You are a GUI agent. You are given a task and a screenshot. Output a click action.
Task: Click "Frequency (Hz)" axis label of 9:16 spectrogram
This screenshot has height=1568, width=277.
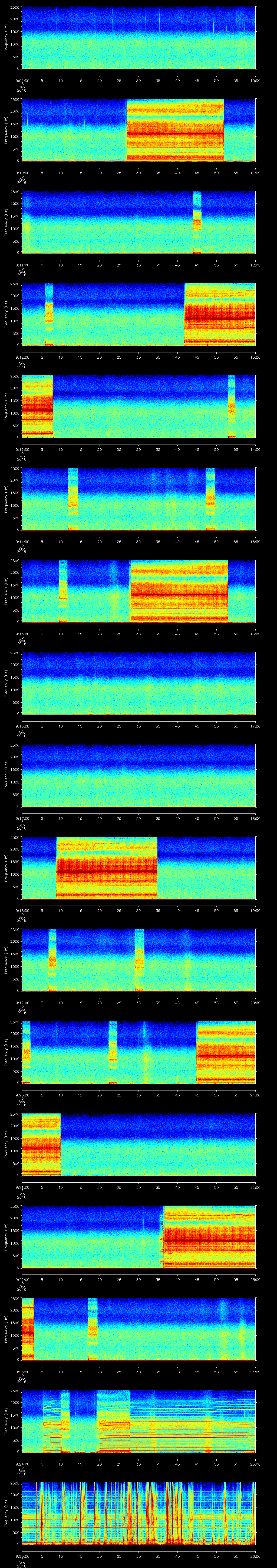coord(6,683)
